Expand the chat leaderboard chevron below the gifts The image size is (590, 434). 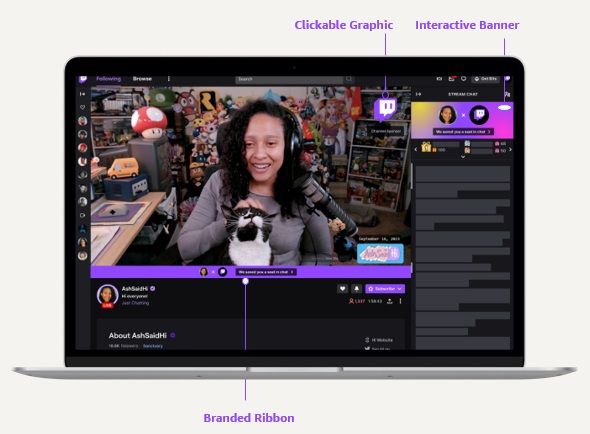point(463,157)
